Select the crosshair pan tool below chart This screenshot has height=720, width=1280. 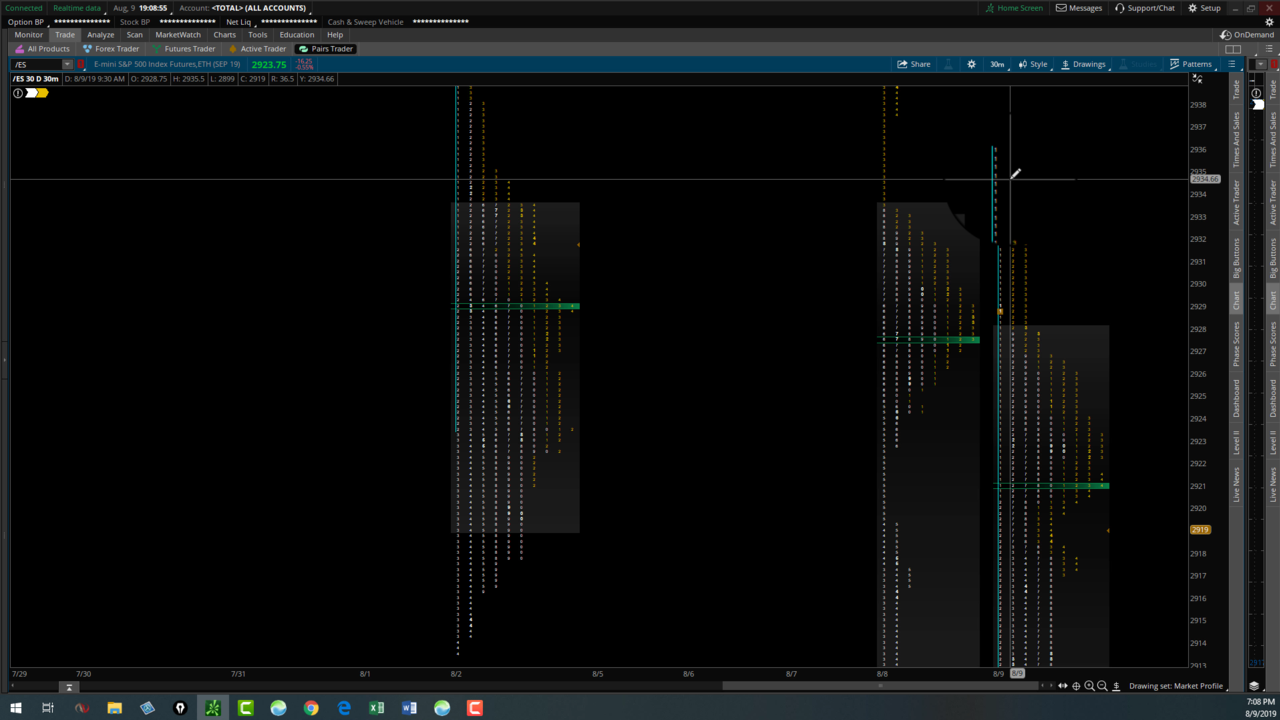click(x=1076, y=686)
